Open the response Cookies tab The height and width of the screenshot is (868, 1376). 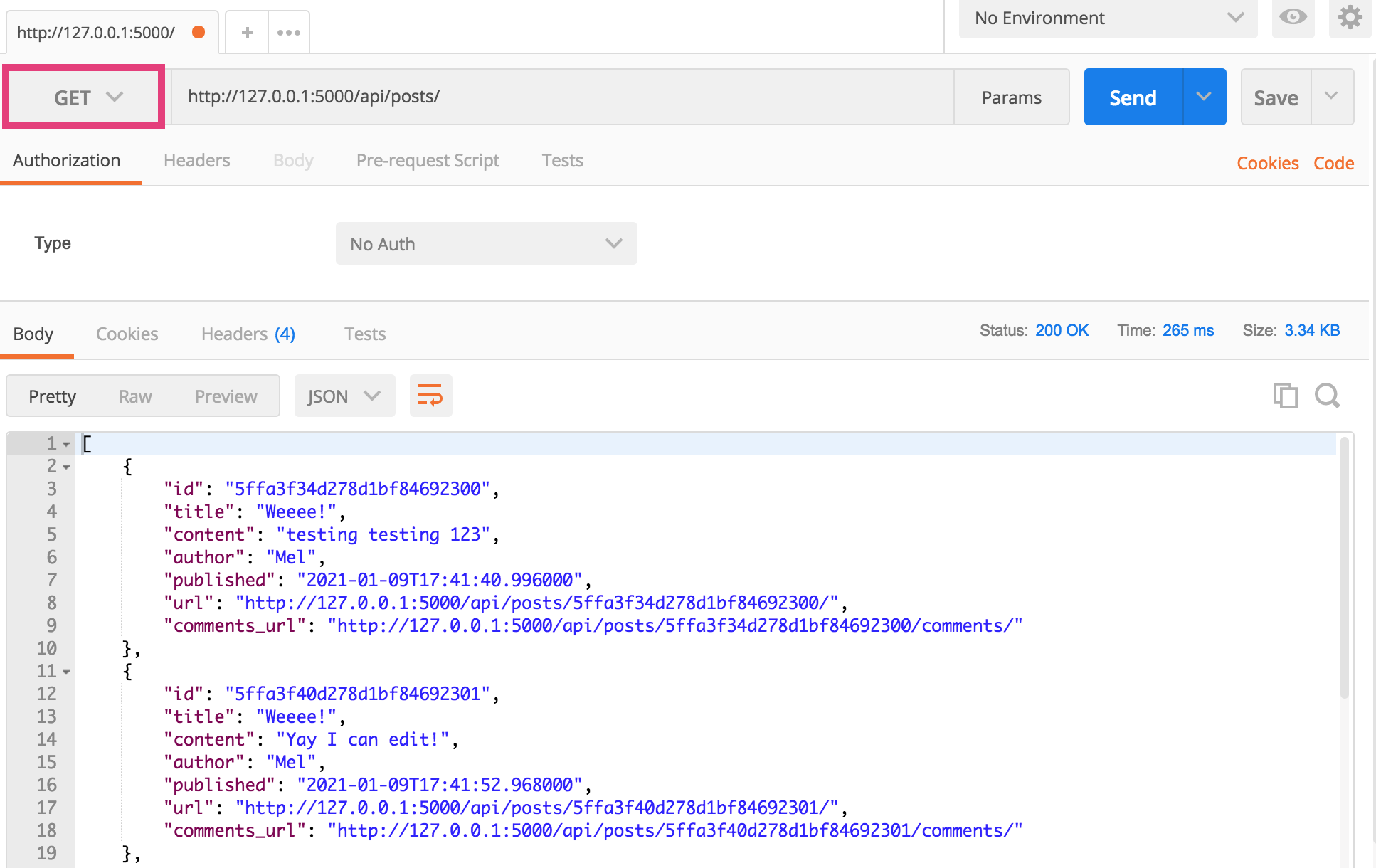tap(127, 334)
